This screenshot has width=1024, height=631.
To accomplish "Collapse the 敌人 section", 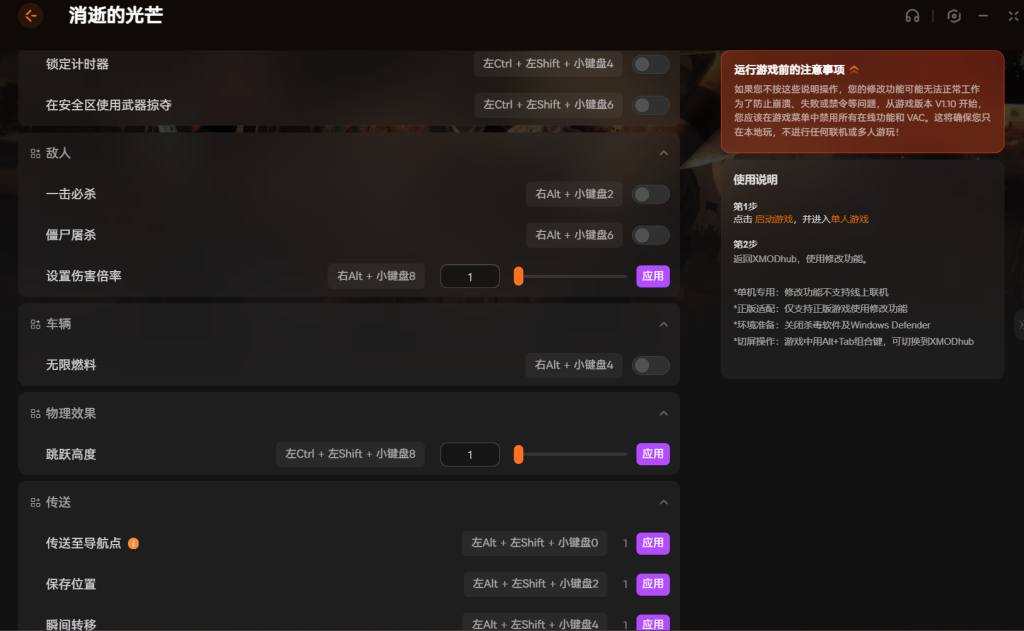I will coord(663,153).
